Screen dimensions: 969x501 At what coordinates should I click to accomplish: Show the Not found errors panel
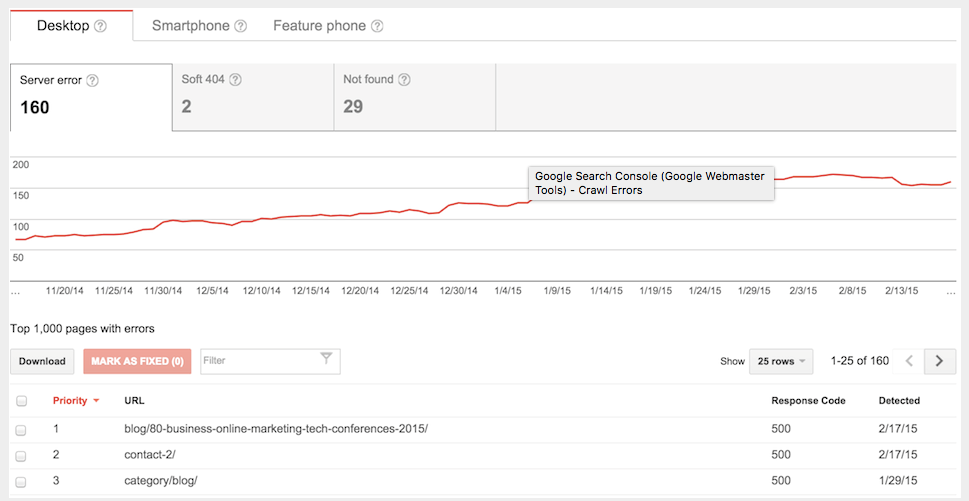(x=414, y=97)
